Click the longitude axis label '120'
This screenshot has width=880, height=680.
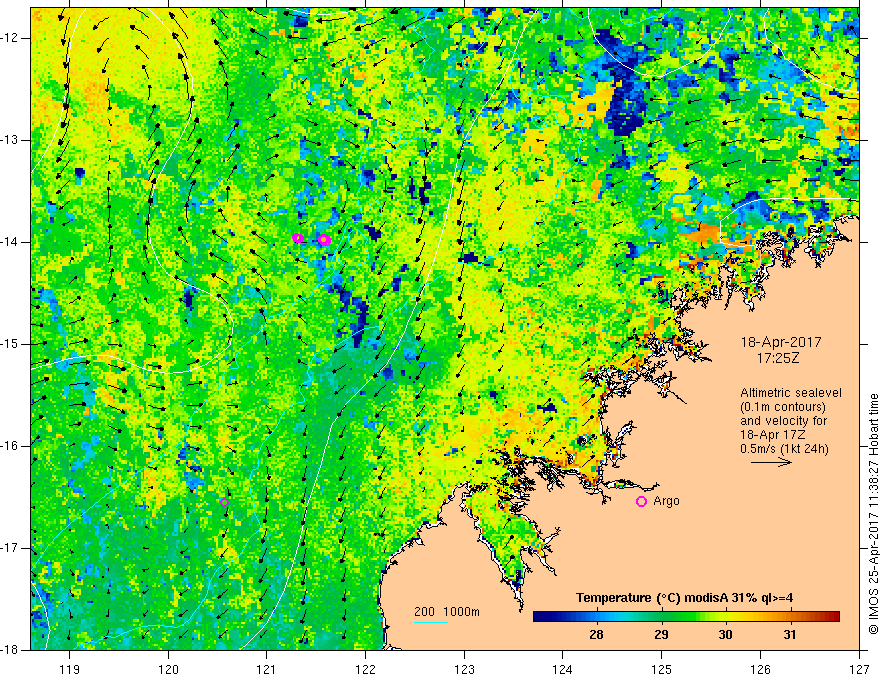click(x=168, y=669)
